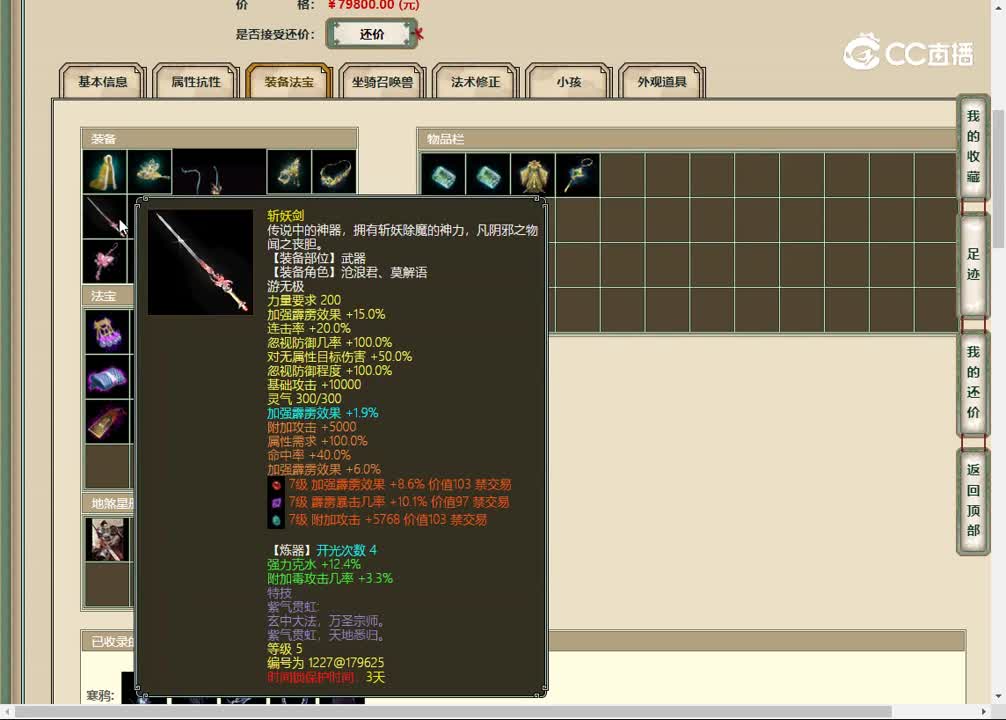Open 足迹 side button
Viewport: 1006px width, 720px height.
click(973, 264)
